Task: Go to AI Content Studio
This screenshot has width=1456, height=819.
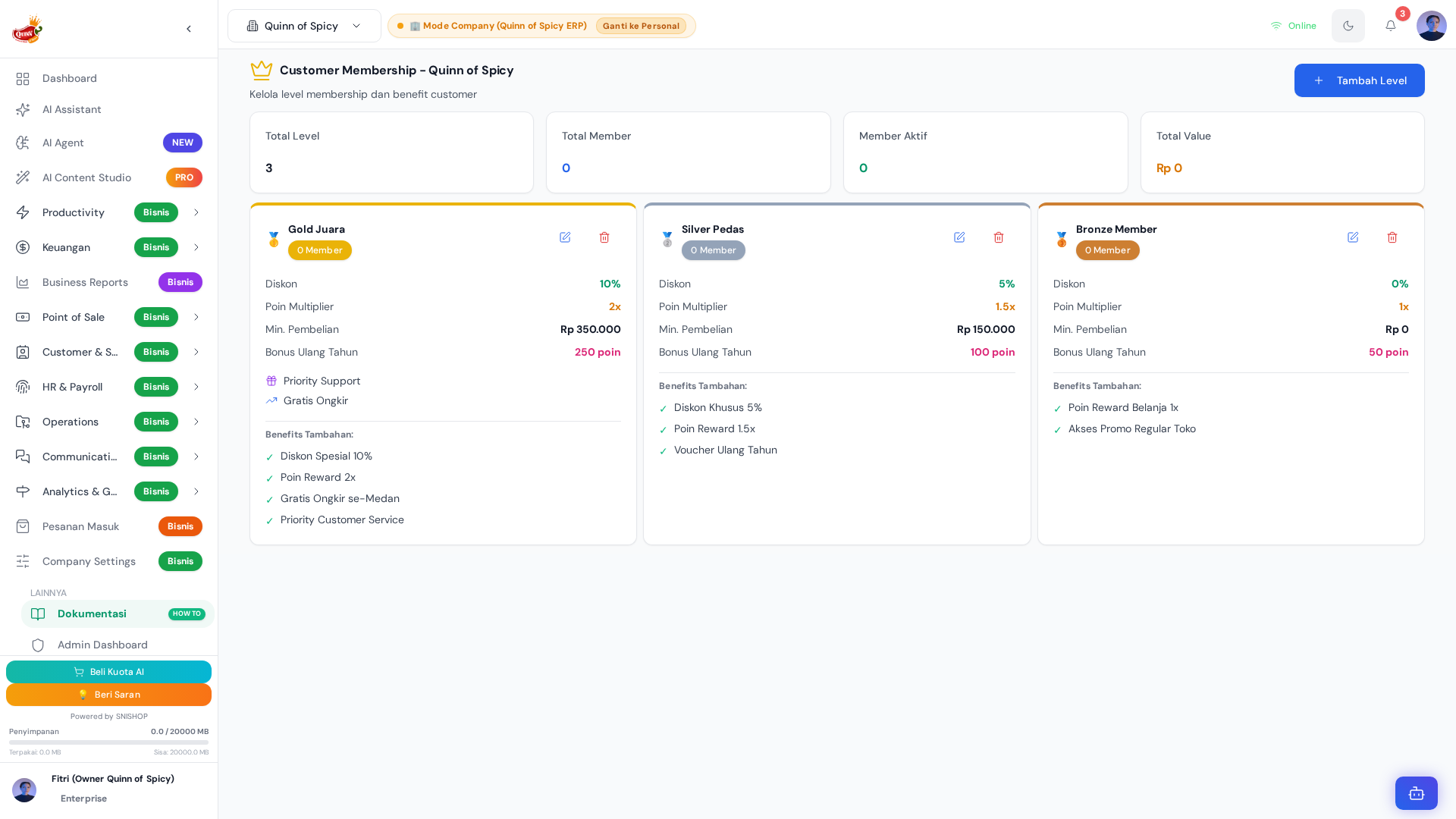Action: tap(108, 177)
